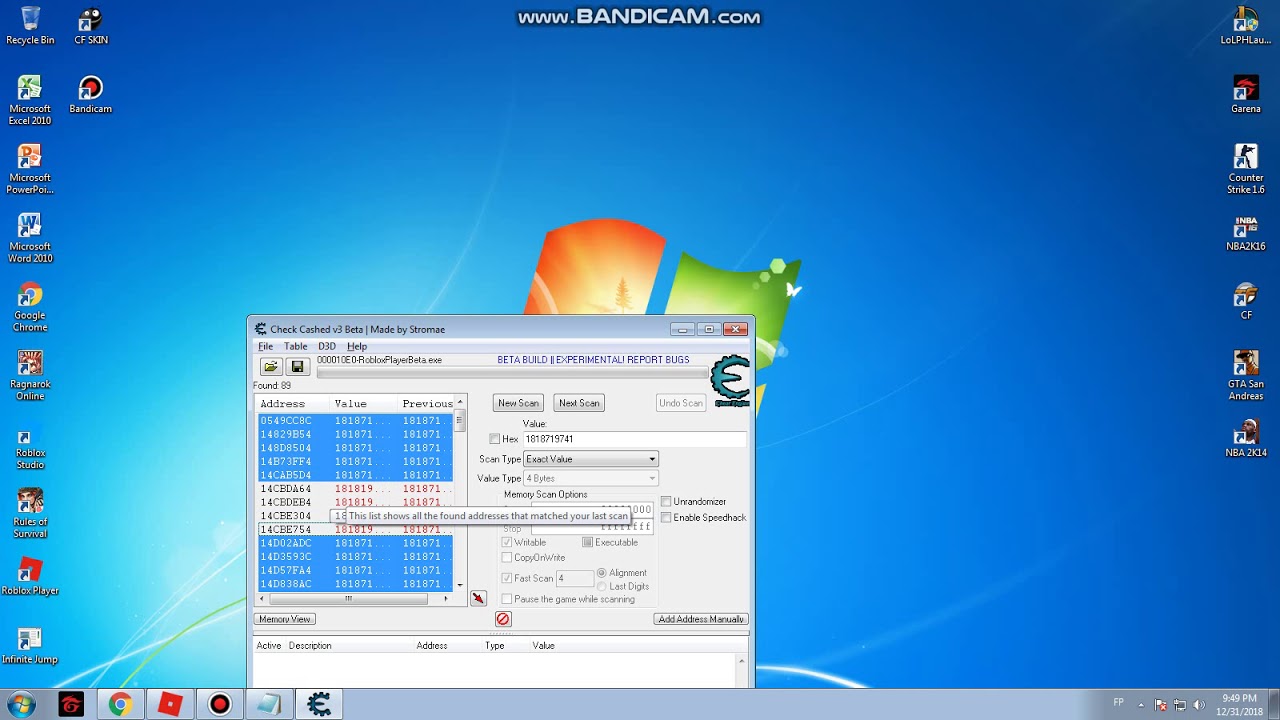Click the scan Value input field
The height and width of the screenshot is (720, 1280).
[635, 439]
